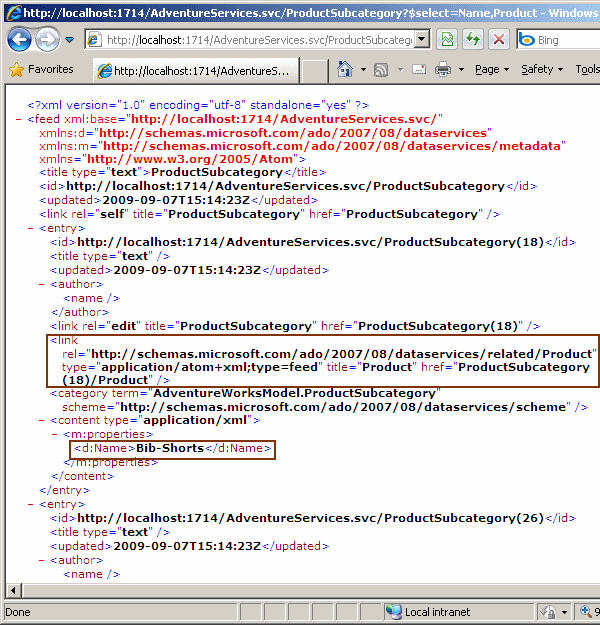600x625 pixels.
Task: Open the Compatibility View icon
Action: [447, 40]
